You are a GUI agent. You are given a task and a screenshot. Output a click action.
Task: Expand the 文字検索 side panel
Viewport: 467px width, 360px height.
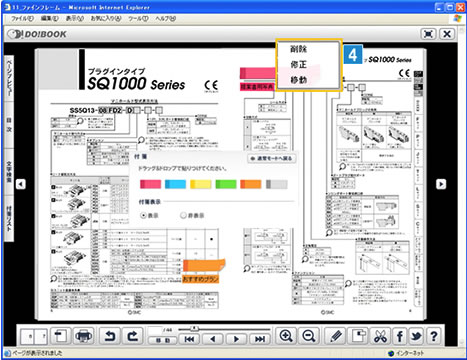coord(9,172)
